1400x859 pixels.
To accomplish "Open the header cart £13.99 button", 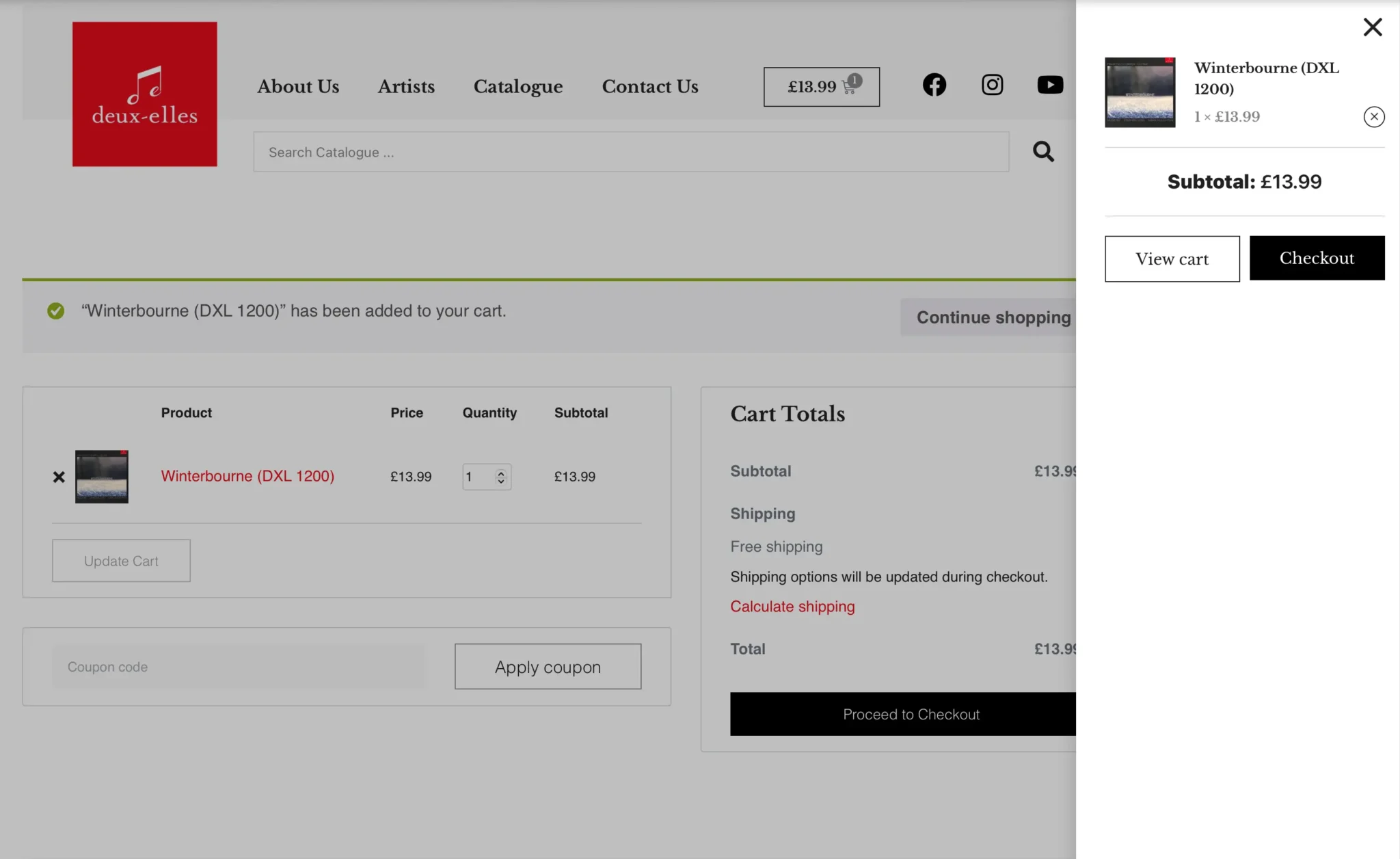I will [822, 87].
